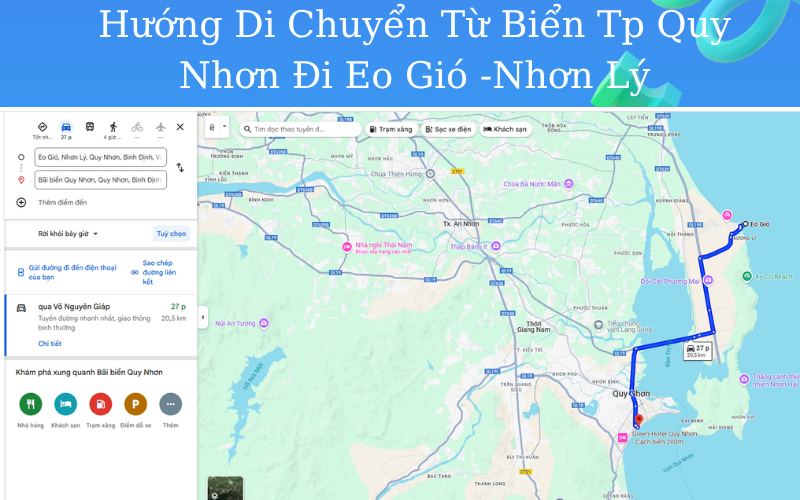Viewport: 800px width, 500px height.
Task: Click the Thêm điểm đến plus icon
Action: pos(21,203)
